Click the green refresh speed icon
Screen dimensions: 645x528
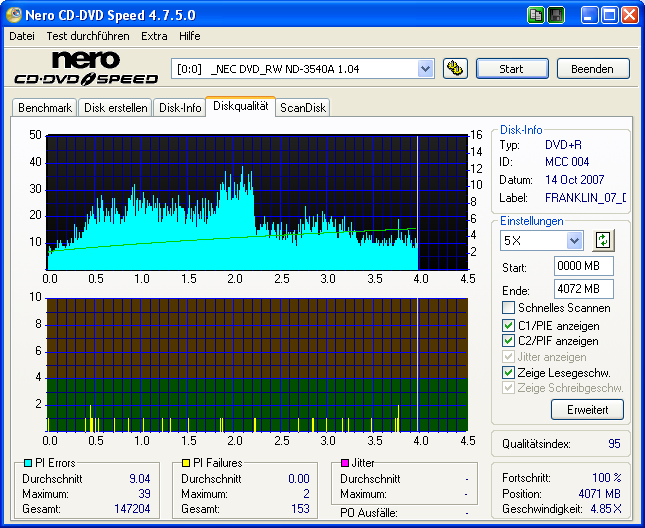coord(603,240)
